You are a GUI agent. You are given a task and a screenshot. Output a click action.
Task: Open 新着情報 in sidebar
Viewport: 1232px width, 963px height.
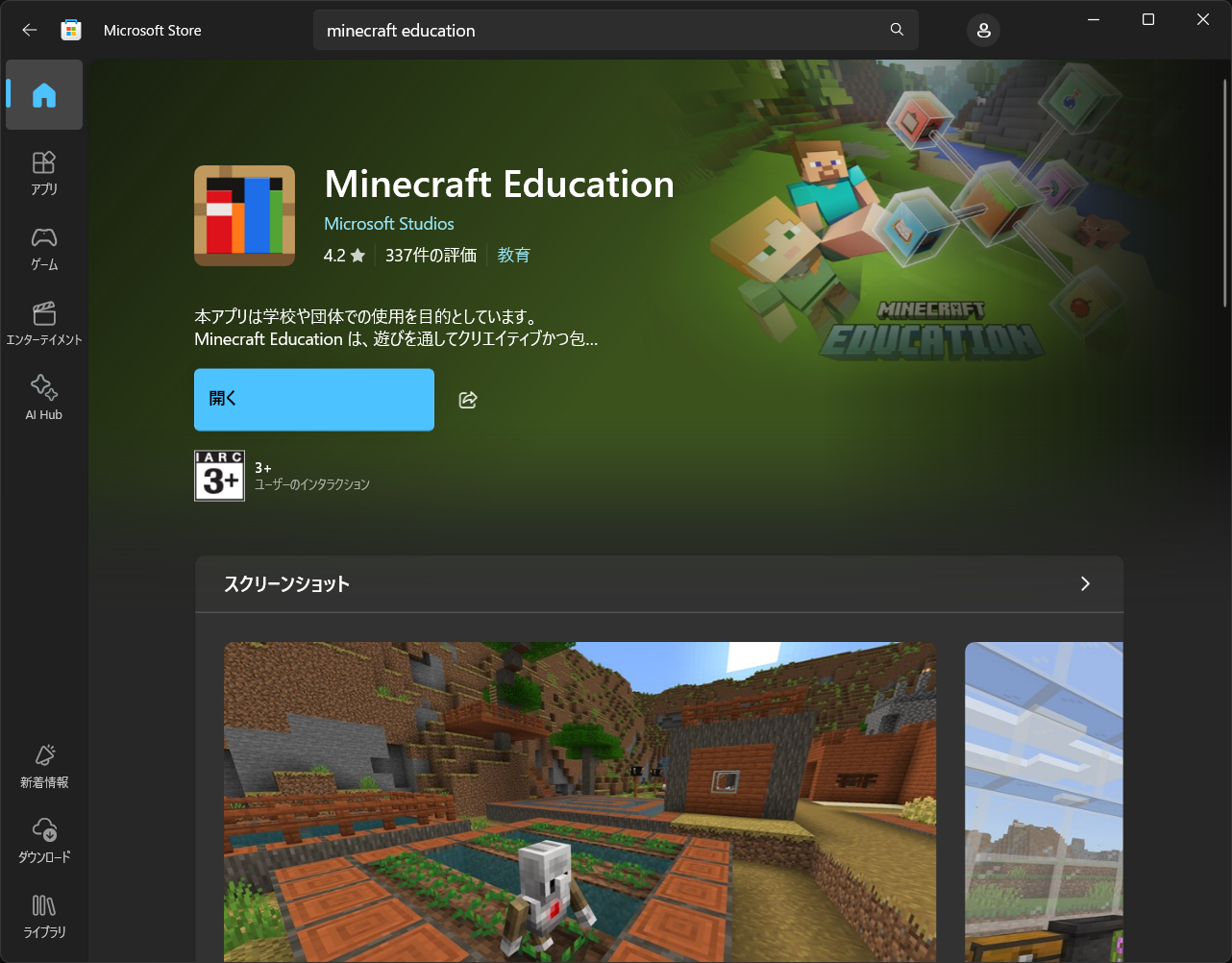click(44, 767)
